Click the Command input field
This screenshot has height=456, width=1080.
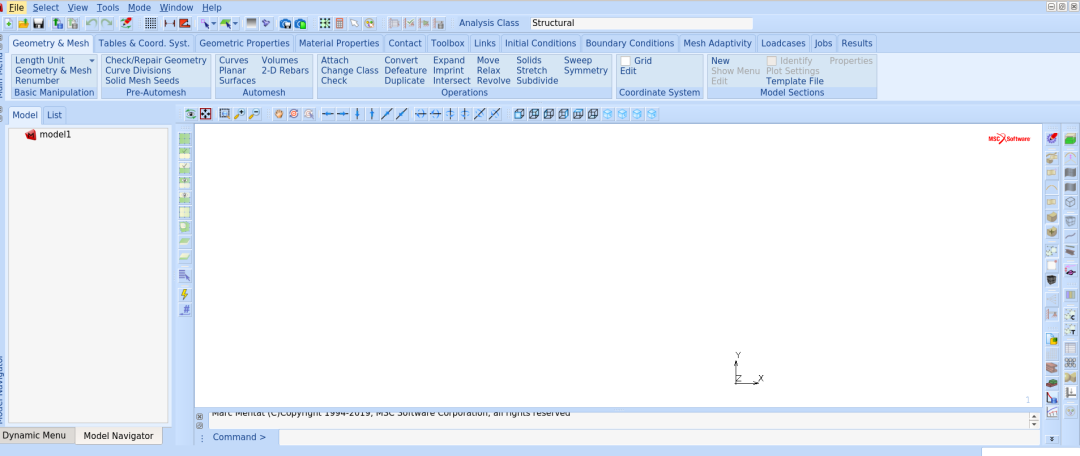point(658,437)
